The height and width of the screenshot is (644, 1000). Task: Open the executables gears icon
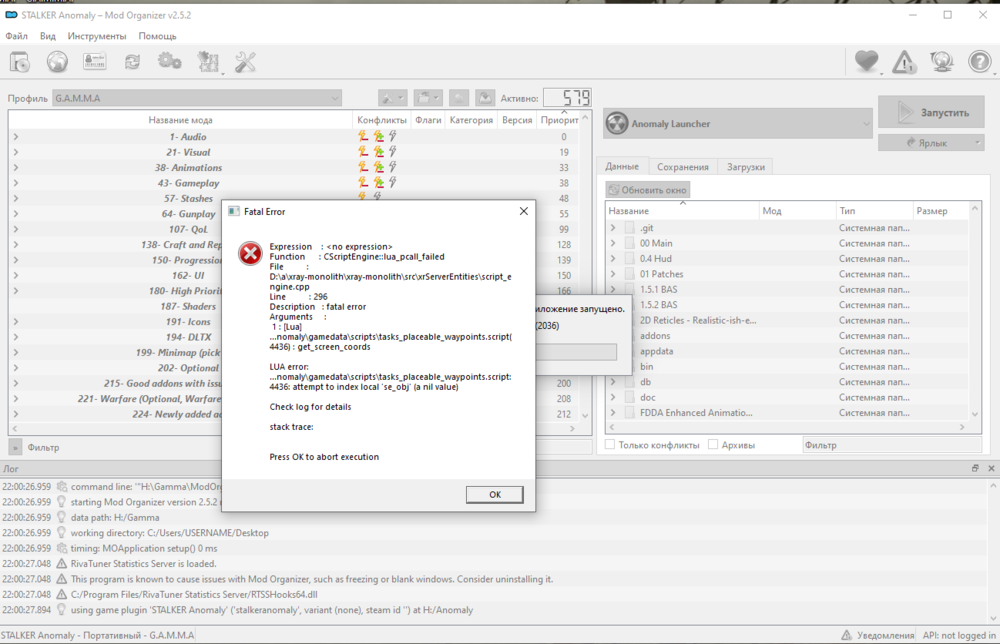tap(170, 62)
